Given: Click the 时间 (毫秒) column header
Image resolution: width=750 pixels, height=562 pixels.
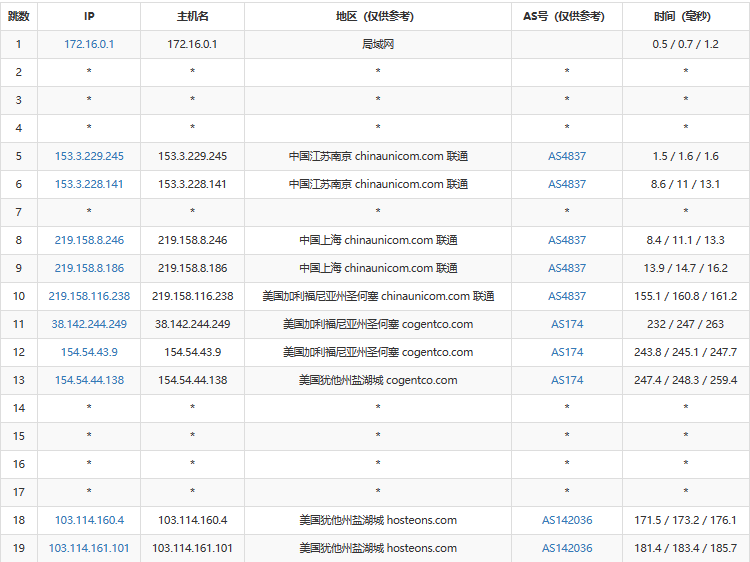Looking at the screenshot, I should 685,16.
